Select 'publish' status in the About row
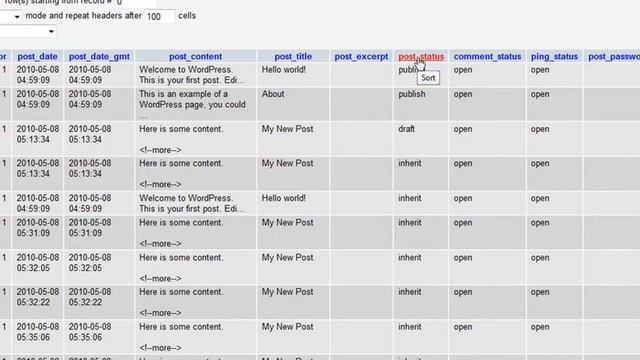The image size is (640, 360). (411, 94)
